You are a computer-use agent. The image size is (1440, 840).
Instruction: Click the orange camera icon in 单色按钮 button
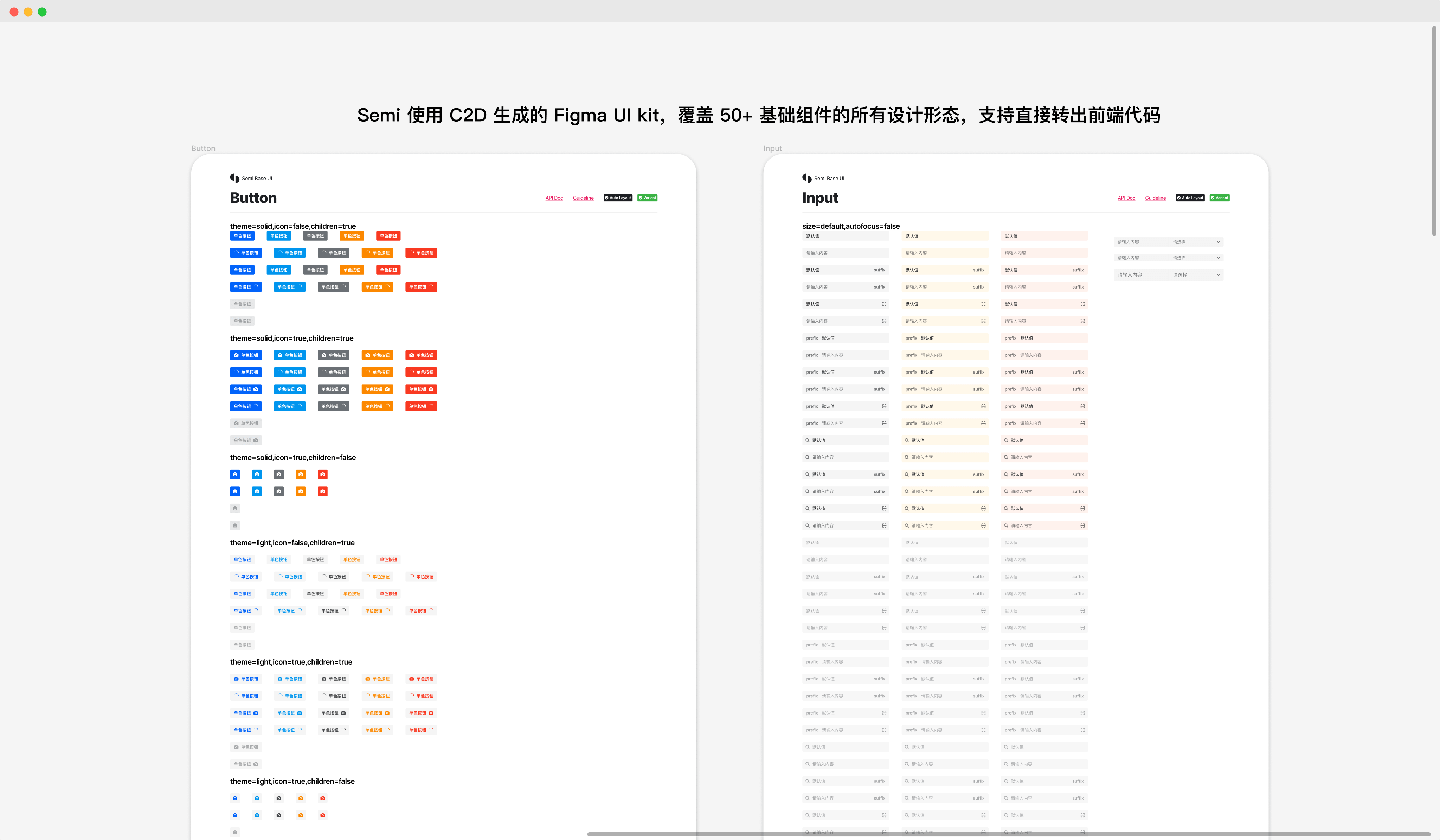pyautogui.click(x=368, y=355)
